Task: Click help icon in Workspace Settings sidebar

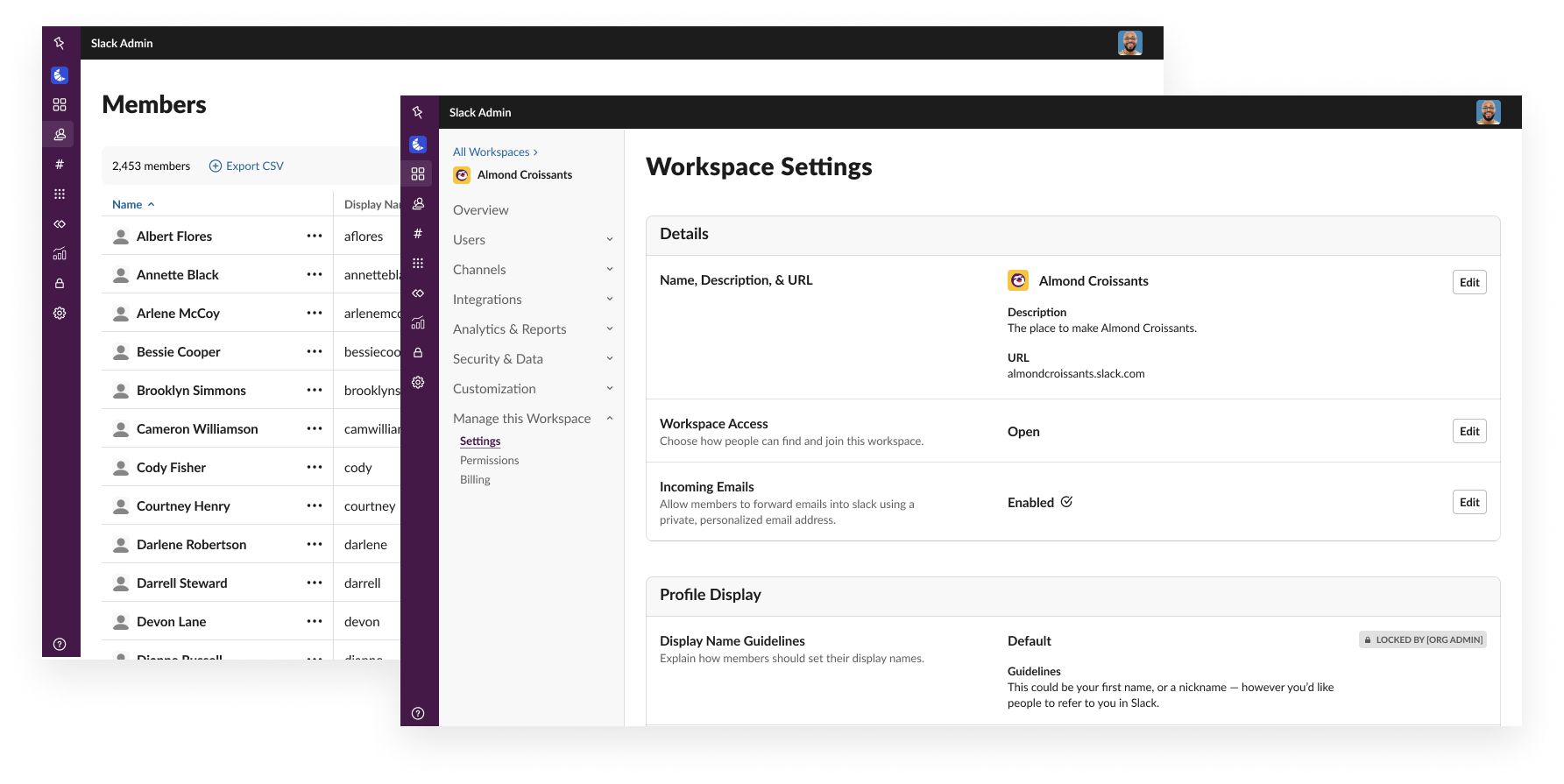Action: pos(418,713)
